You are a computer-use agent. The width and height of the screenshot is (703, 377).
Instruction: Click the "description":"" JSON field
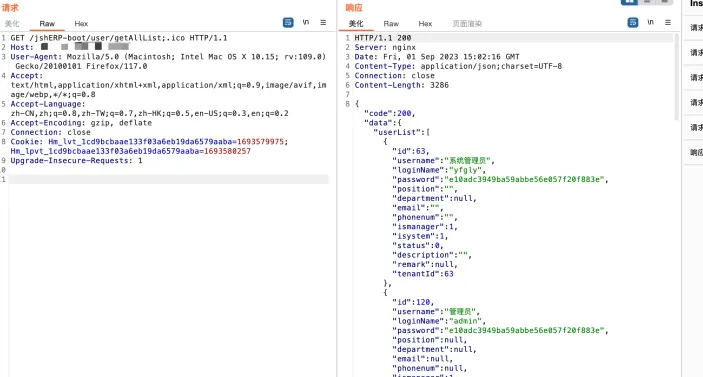pos(431,255)
